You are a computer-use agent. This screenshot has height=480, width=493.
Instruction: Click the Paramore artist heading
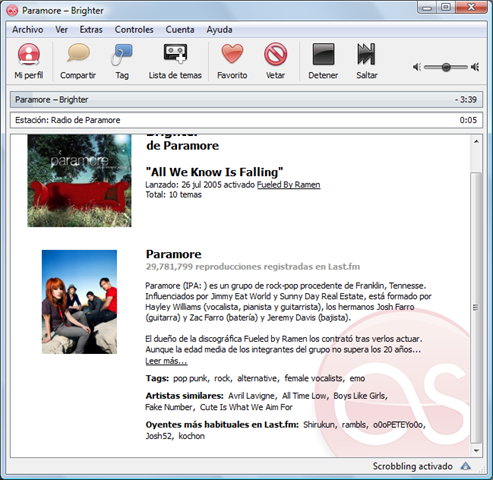[x=174, y=254]
